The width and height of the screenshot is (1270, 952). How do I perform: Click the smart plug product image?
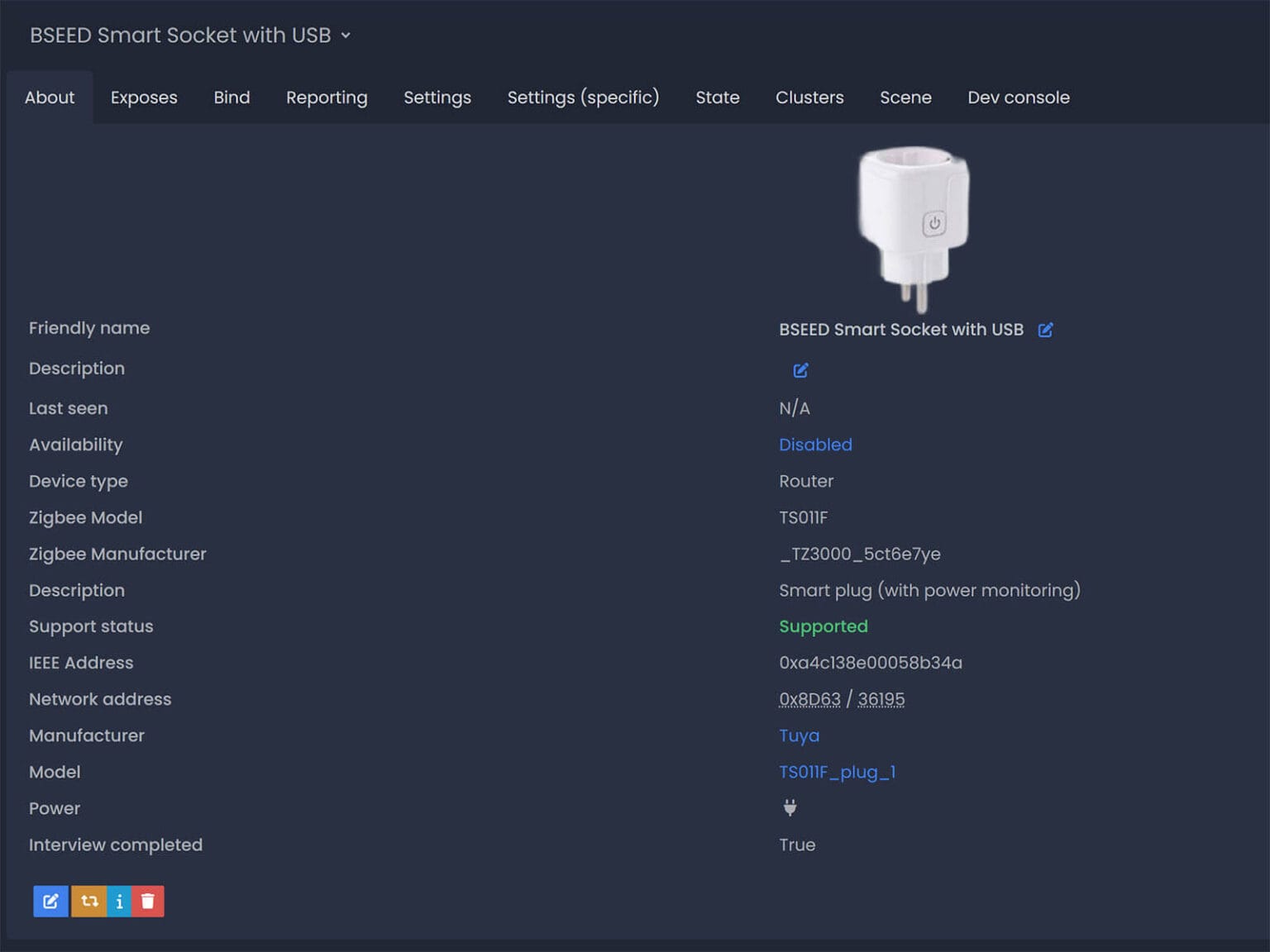[914, 223]
